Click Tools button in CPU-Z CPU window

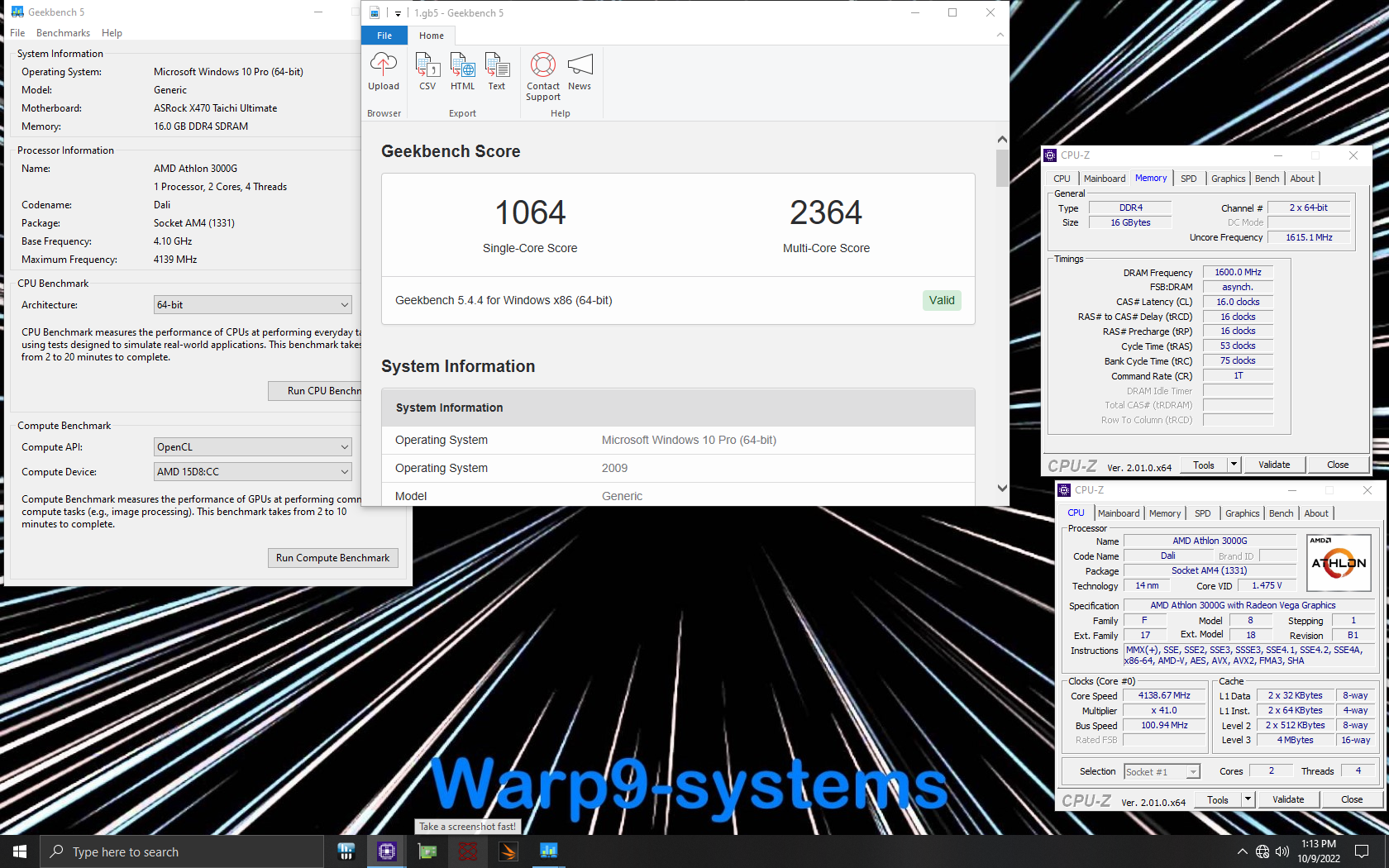1218,799
